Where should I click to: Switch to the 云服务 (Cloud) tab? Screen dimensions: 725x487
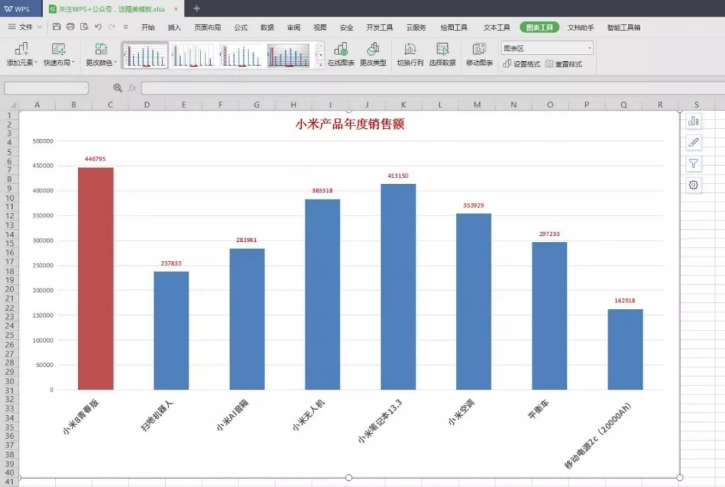(416, 27)
